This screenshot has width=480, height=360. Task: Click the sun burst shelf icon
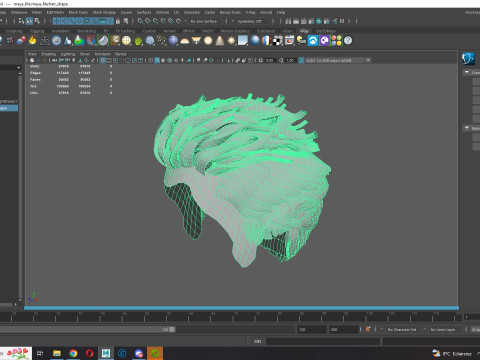click(231, 41)
